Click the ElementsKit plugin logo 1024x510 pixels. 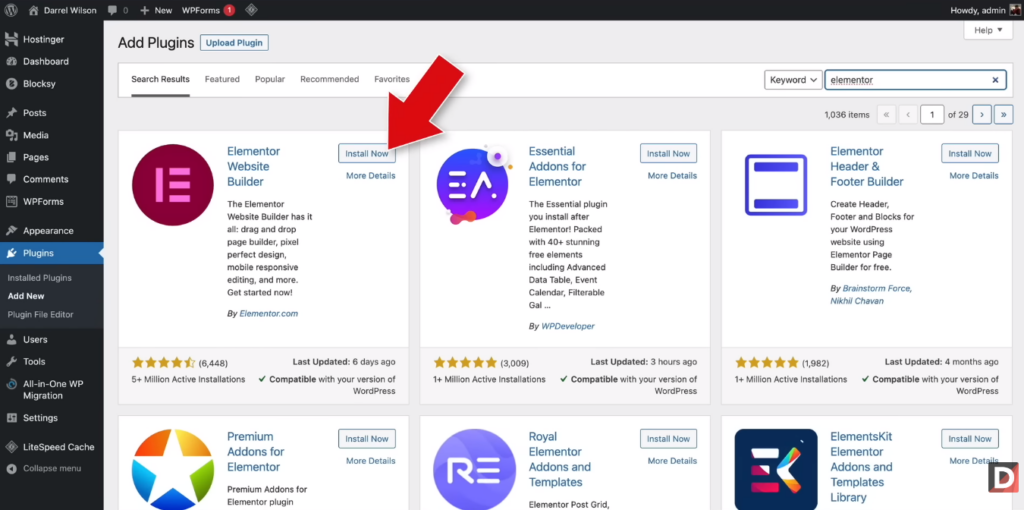pos(776,469)
